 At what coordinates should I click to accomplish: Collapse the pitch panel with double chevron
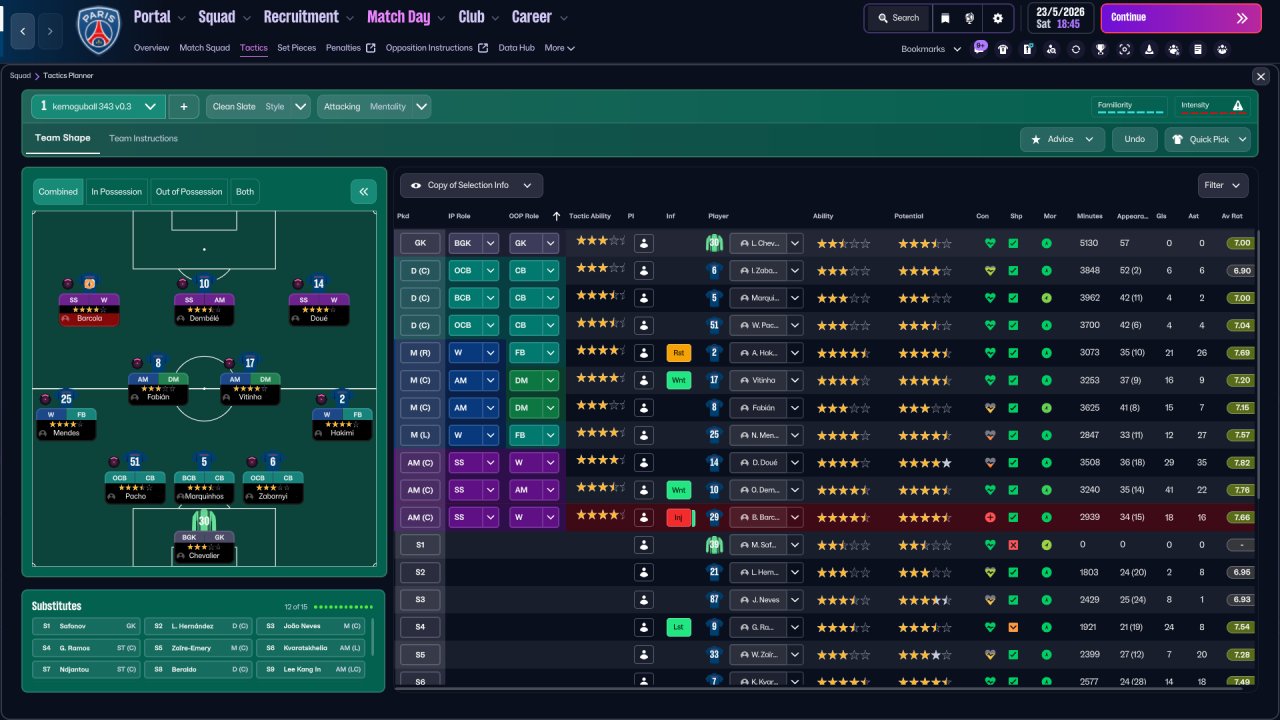[363, 192]
